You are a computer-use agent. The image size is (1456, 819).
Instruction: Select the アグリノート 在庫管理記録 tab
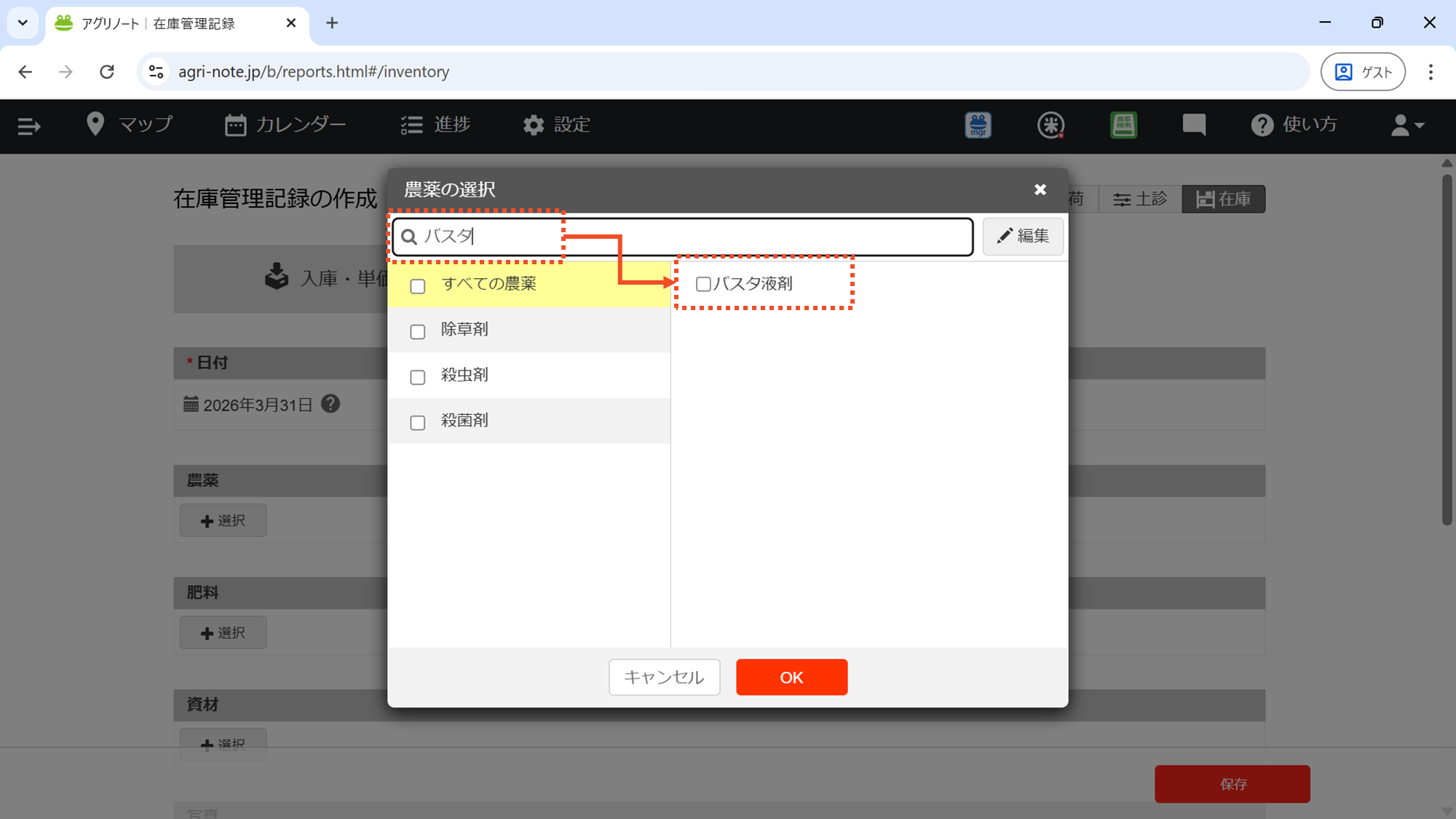click(x=177, y=23)
